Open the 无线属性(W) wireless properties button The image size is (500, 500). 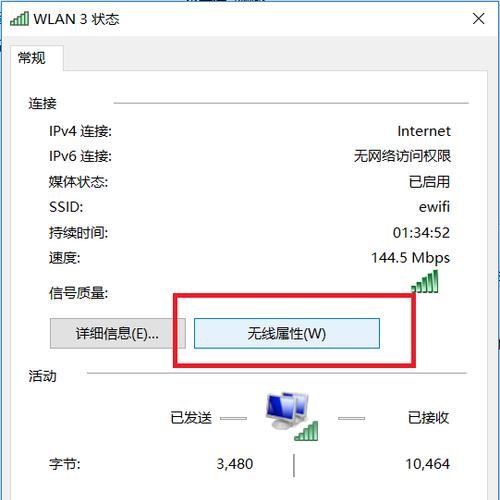[287, 333]
